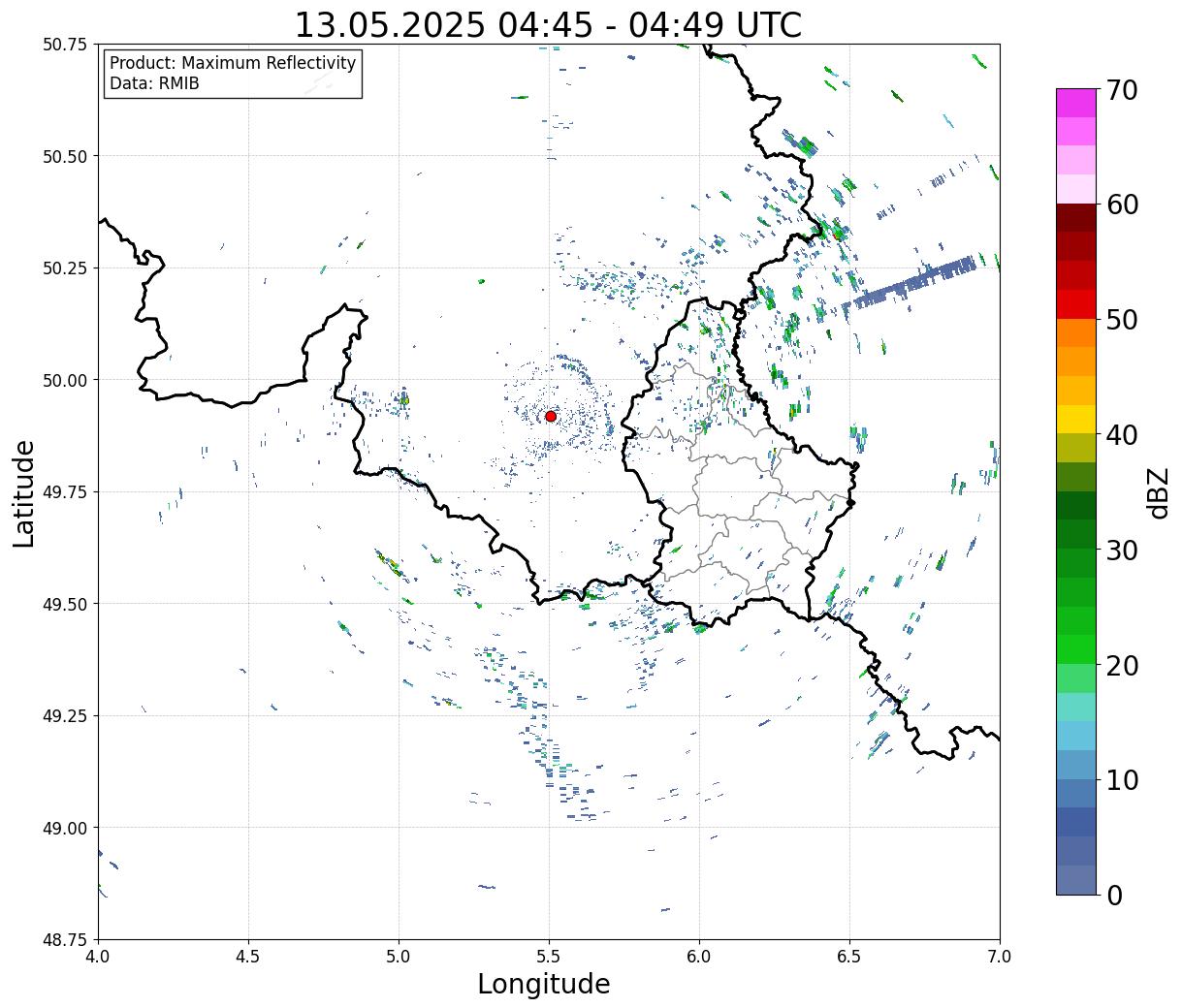Viewport: 1182px width, 1008px height.
Task: Click the latitude tick label 49.25
Action: point(65,716)
